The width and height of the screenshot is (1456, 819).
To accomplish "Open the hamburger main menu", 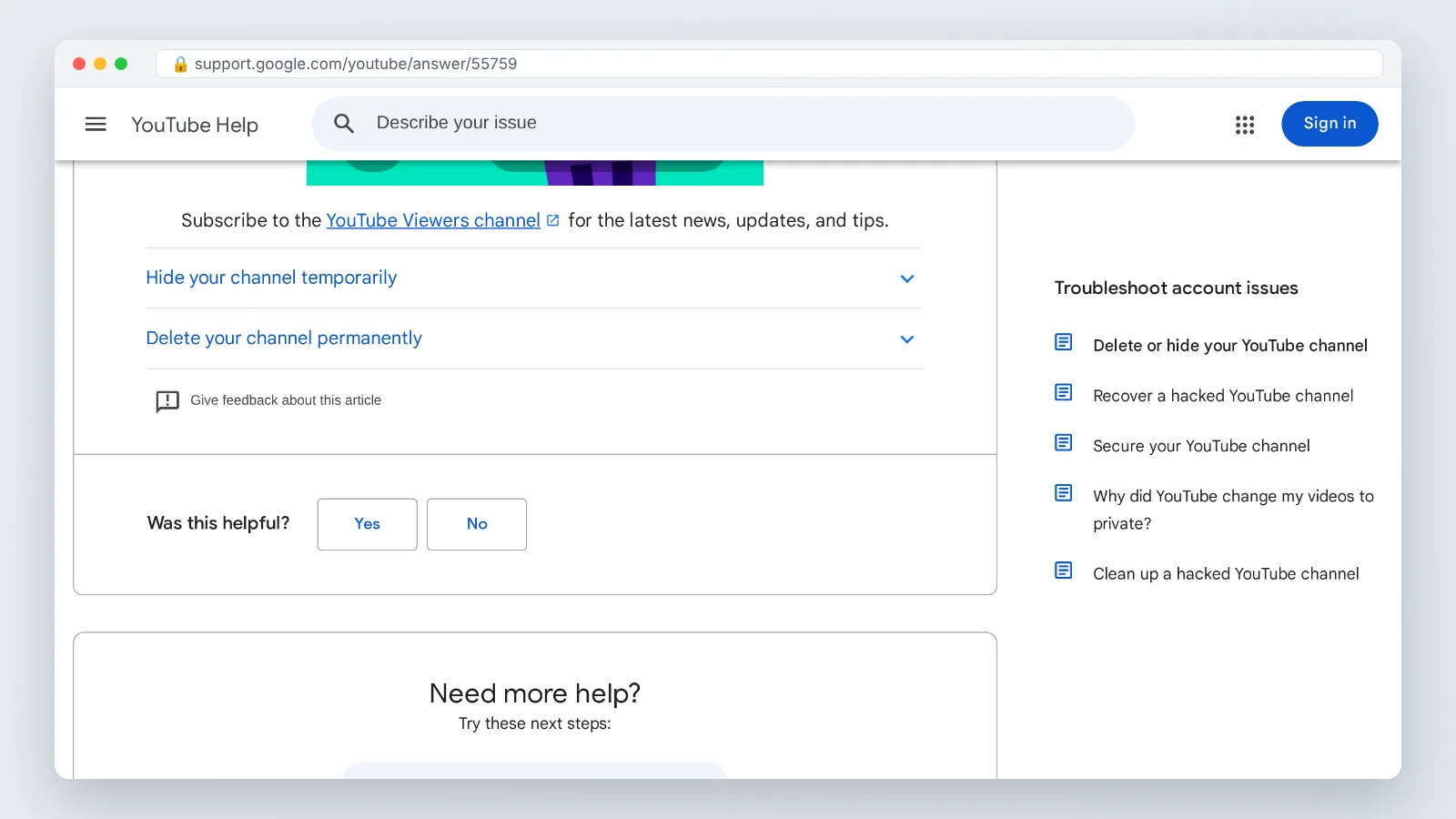I will click(96, 124).
